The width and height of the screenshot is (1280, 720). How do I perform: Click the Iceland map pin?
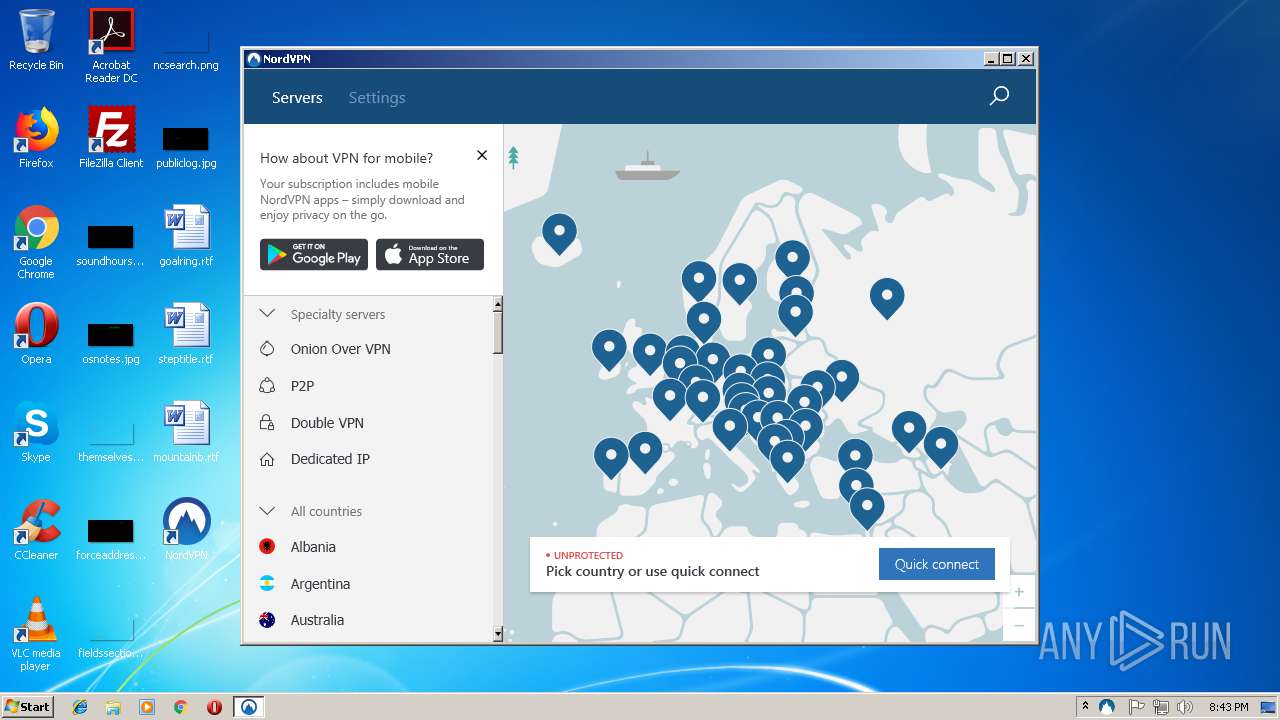pos(559,233)
